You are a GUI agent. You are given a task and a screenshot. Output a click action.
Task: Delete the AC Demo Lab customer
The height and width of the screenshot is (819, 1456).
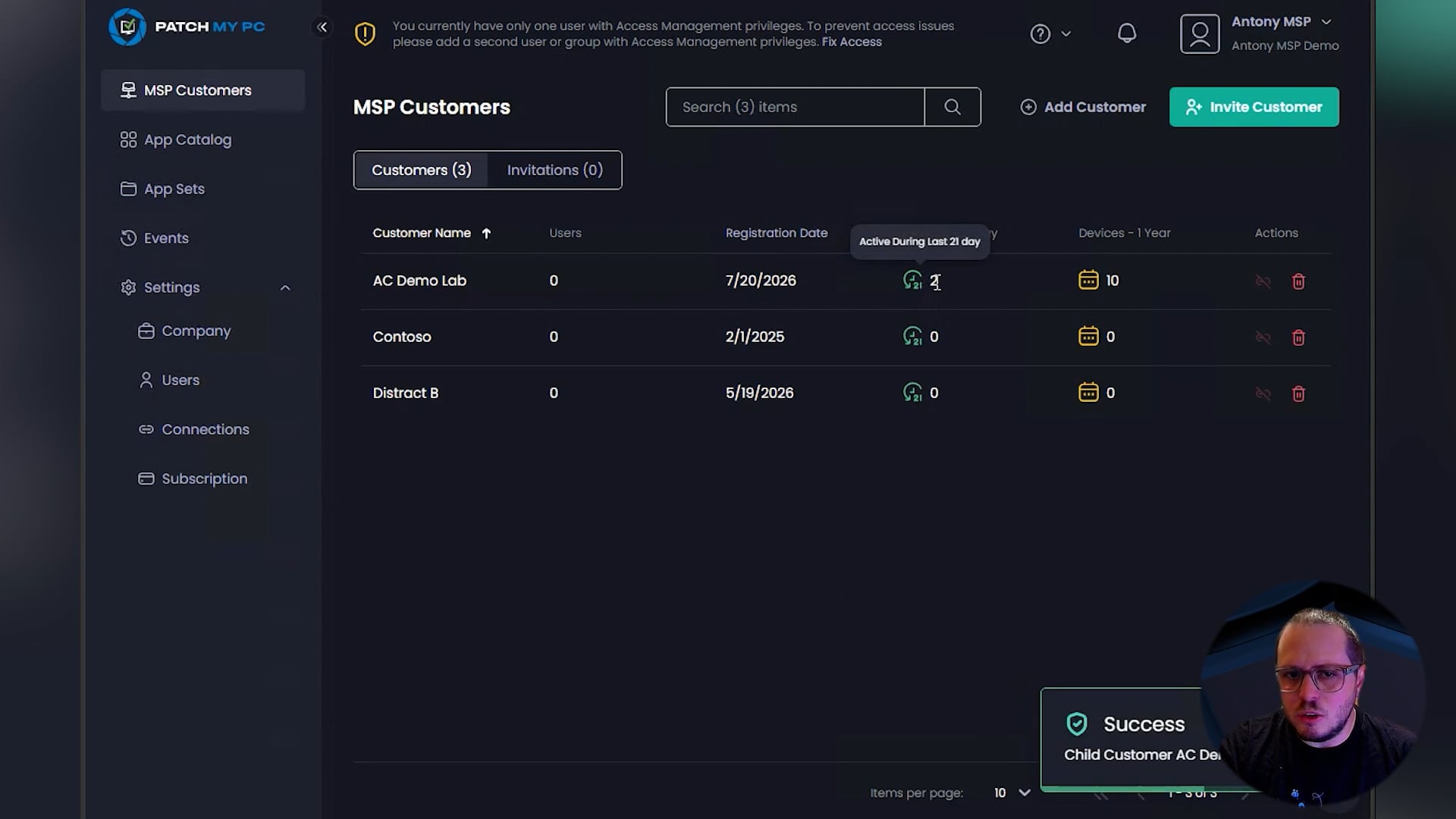[x=1298, y=281]
